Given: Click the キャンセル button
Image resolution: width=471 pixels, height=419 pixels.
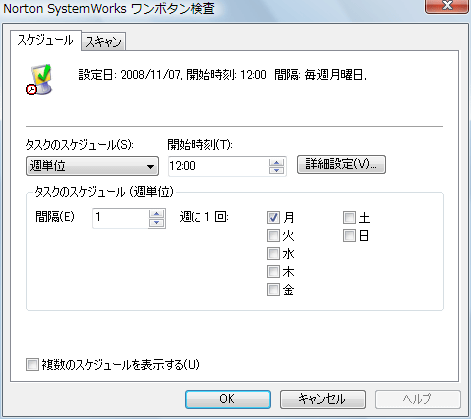Looking at the screenshot, I should click(323, 399).
